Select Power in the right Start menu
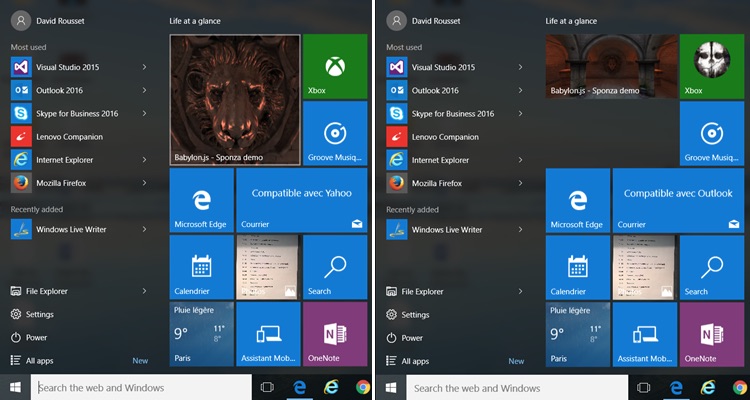750x400 pixels. pos(412,338)
